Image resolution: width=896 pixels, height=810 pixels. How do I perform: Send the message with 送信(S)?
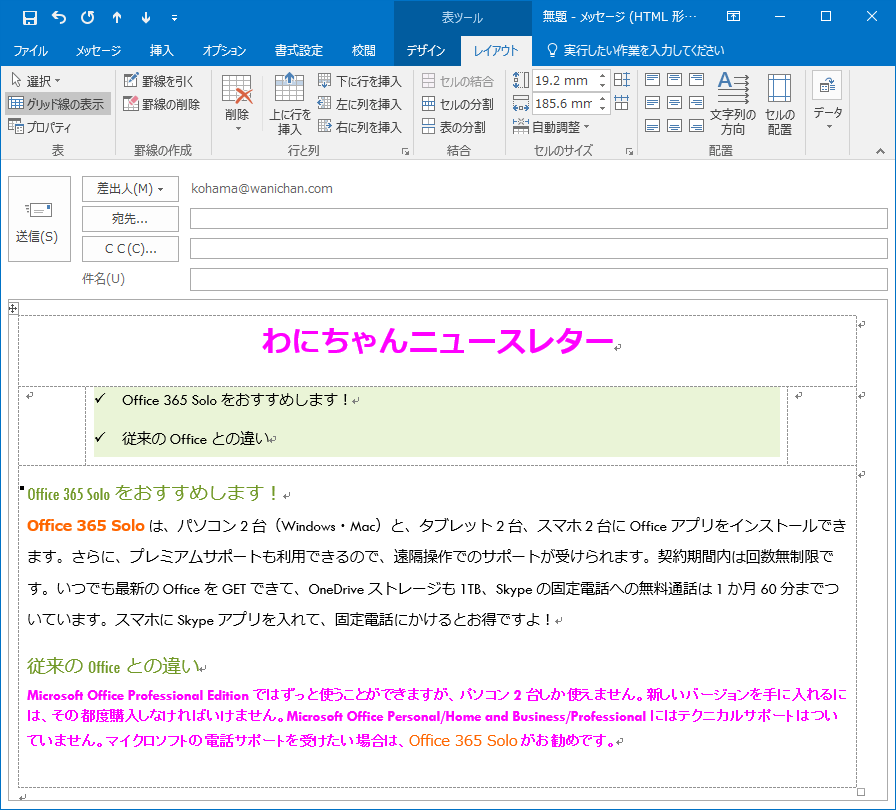click(39, 219)
